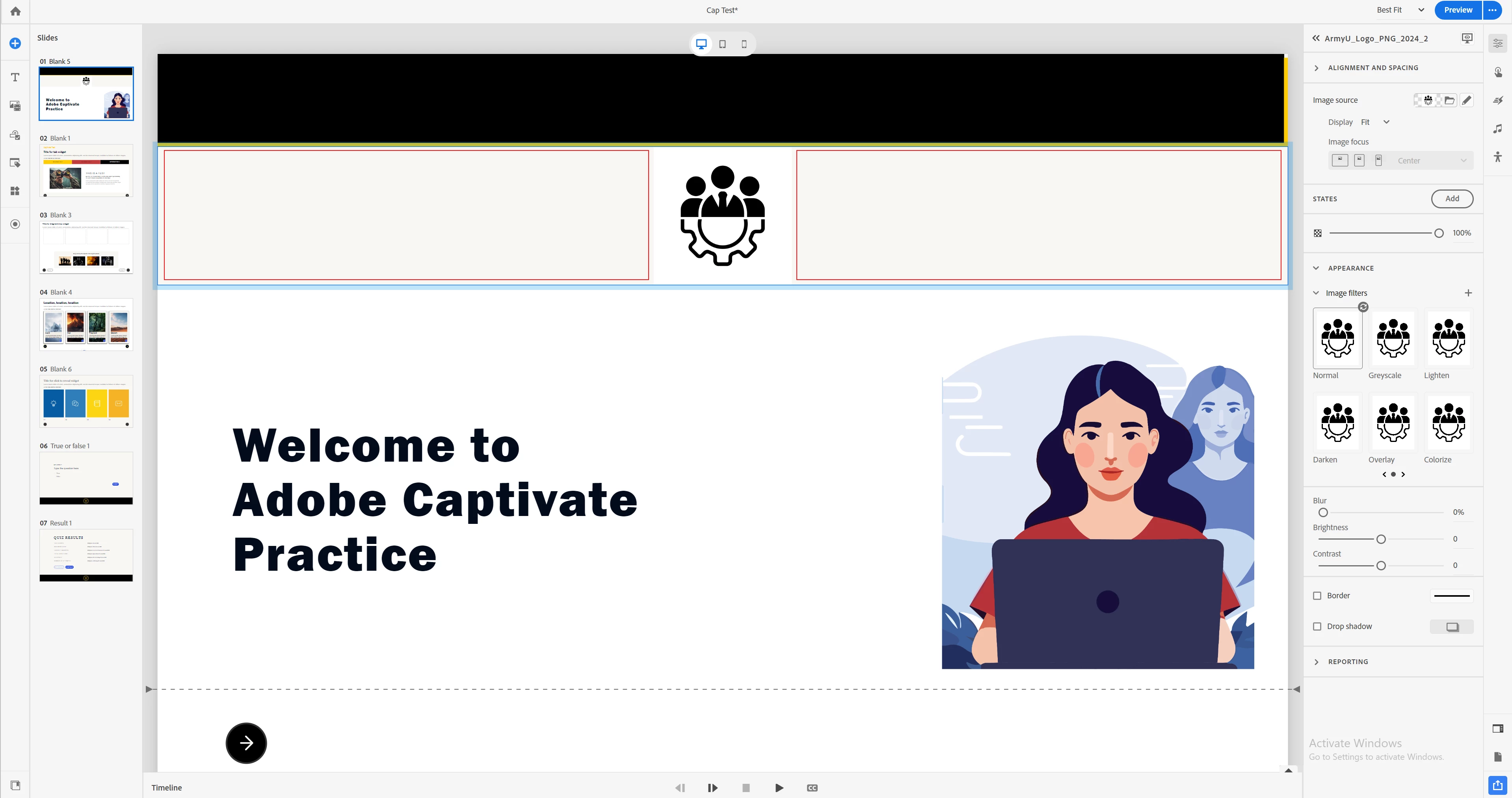The height and width of the screenshot is (798, 1512).
Task: Toggle closed captions in timeline
Action: (812, 788)
